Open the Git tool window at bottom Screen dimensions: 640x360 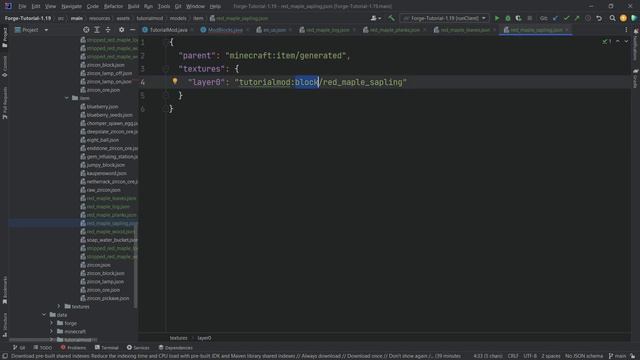(x=19, y=348)
